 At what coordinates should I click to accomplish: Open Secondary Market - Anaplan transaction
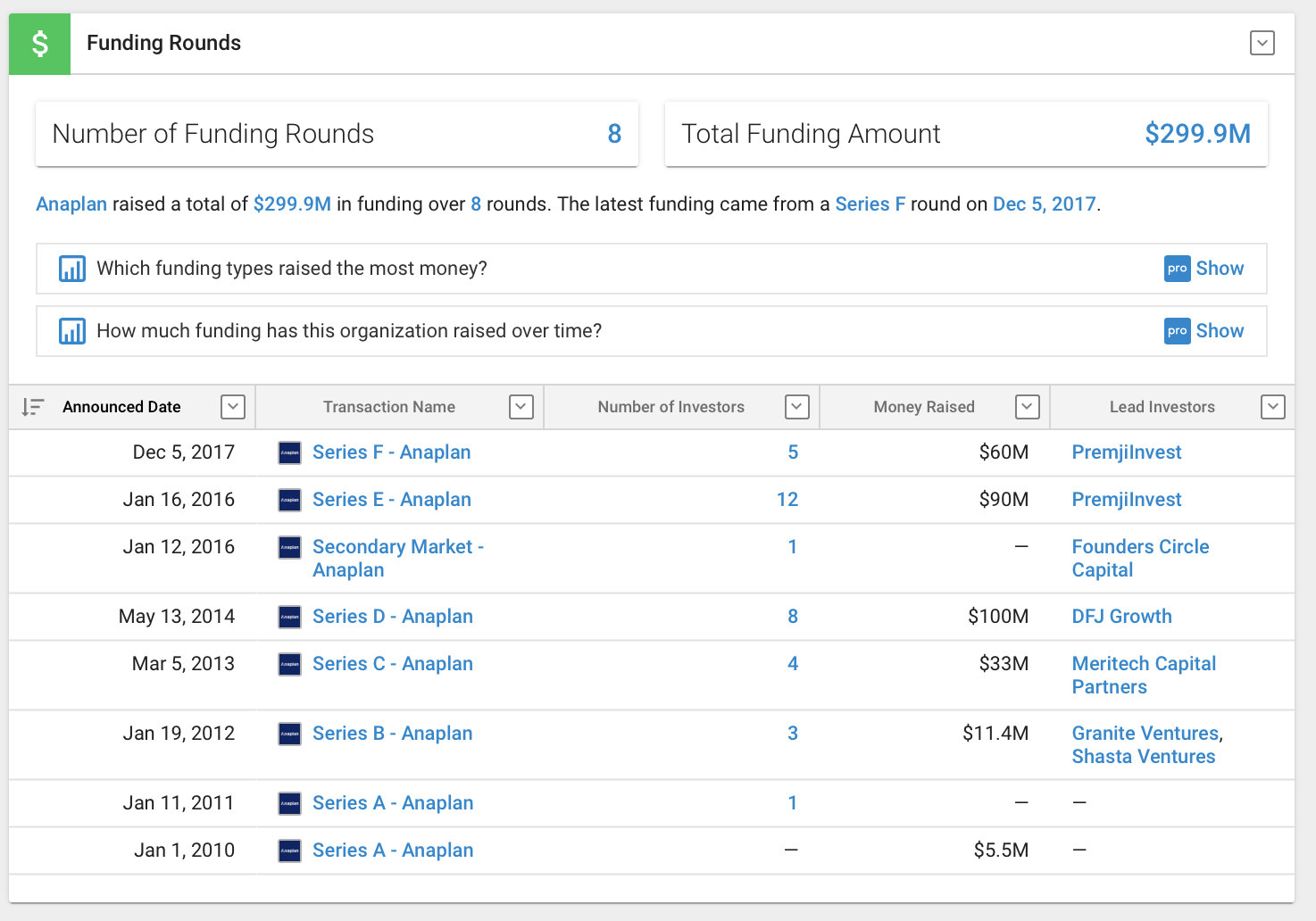pyautogui.click(x=398, y=559)
